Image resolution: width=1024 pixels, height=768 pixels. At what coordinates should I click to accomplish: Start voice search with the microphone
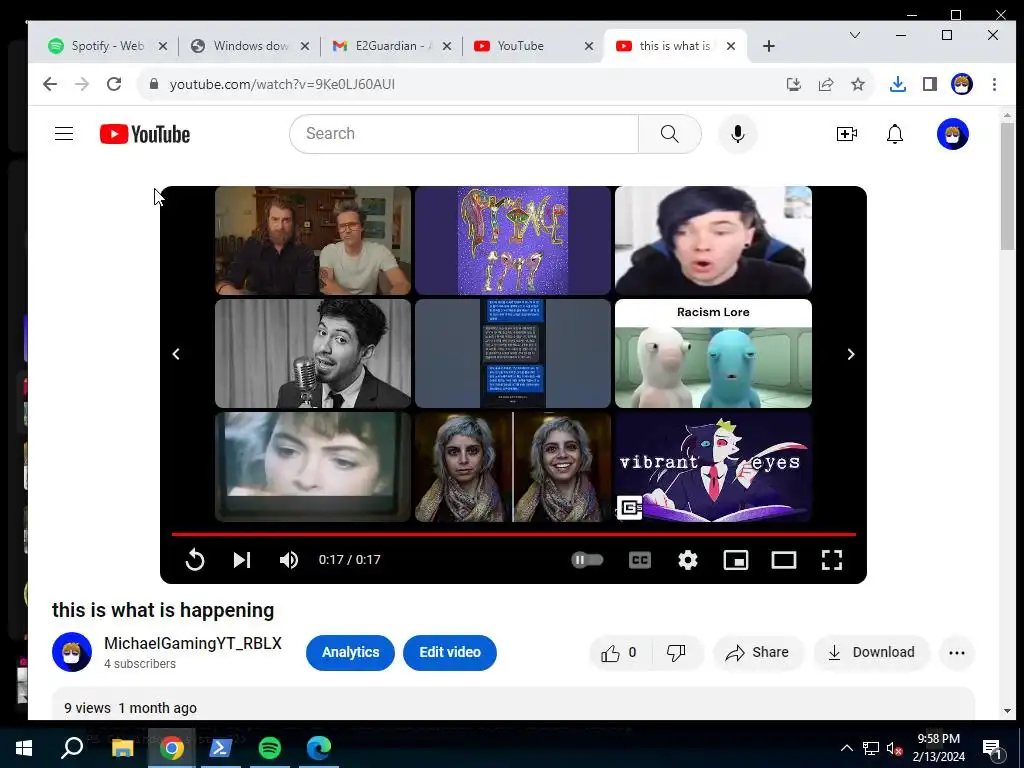[x=738, y=134]
